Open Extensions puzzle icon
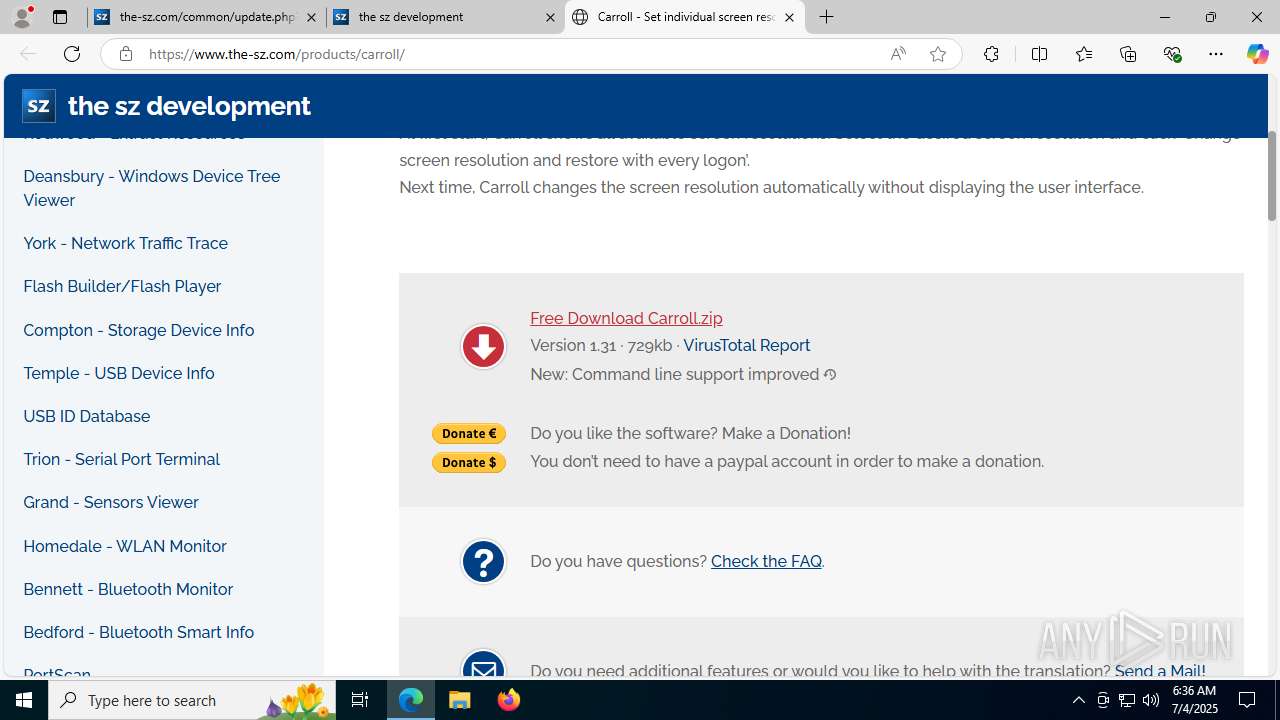The height and width of the screenshot is (720, 1280). tap(991, 54)
